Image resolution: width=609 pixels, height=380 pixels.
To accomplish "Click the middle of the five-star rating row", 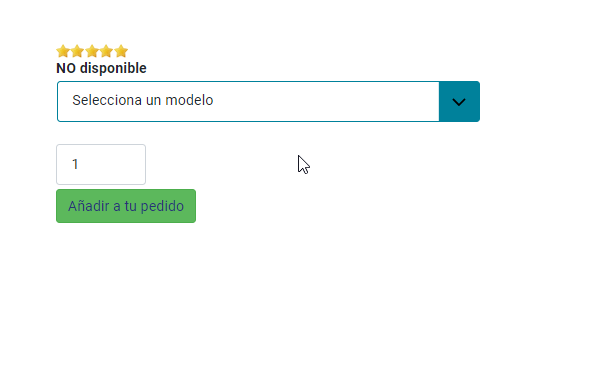I will click(92, 51).
